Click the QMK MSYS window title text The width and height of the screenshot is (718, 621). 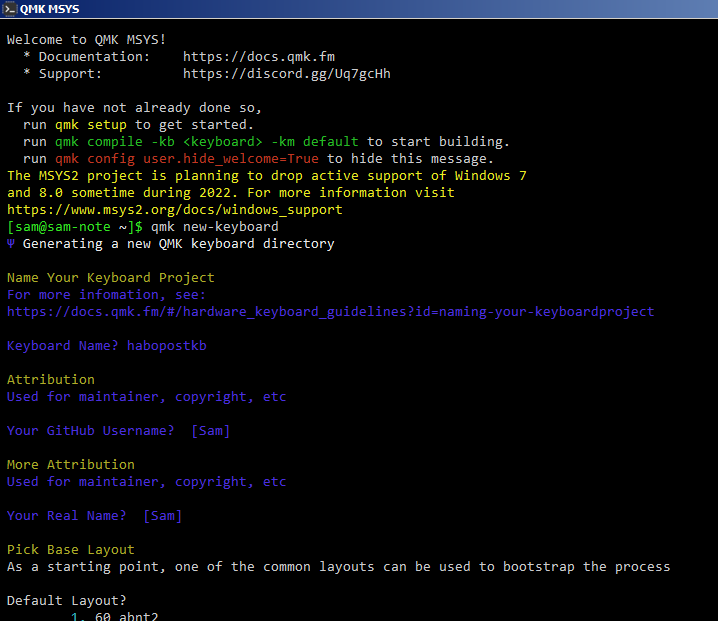tap(49, 9)
